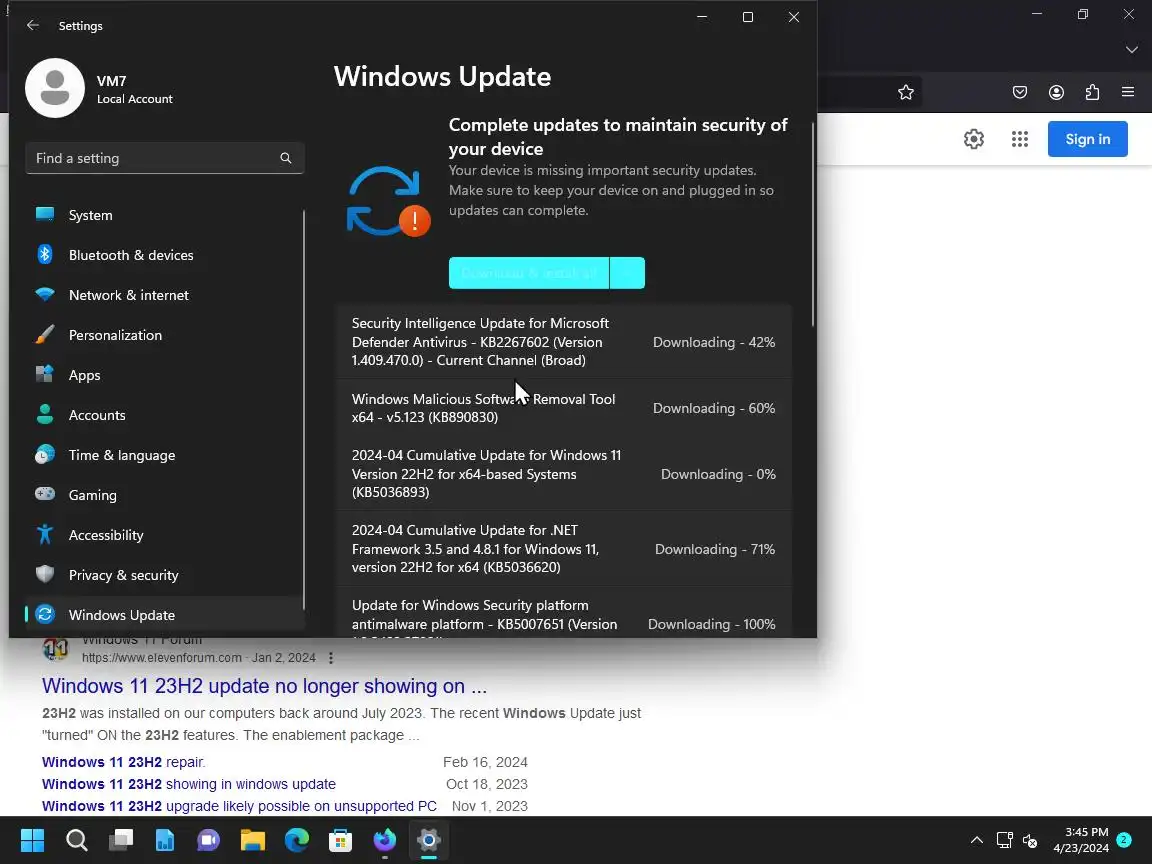Expand the browser tab list chevron
This screenshot has width=1152, height=864.
point(1131,49)
